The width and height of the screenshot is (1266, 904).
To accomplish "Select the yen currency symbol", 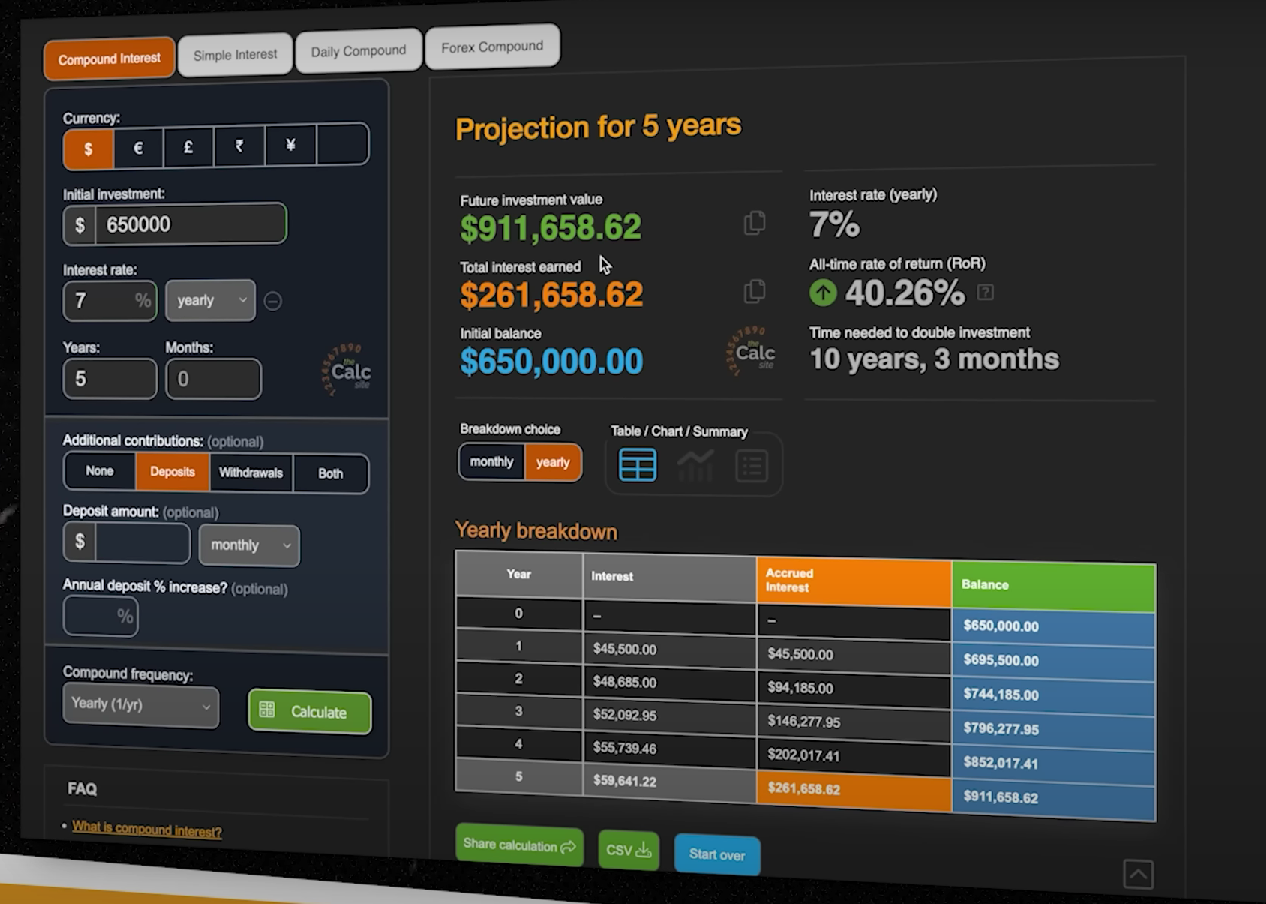I will click(x=290, y=145).
